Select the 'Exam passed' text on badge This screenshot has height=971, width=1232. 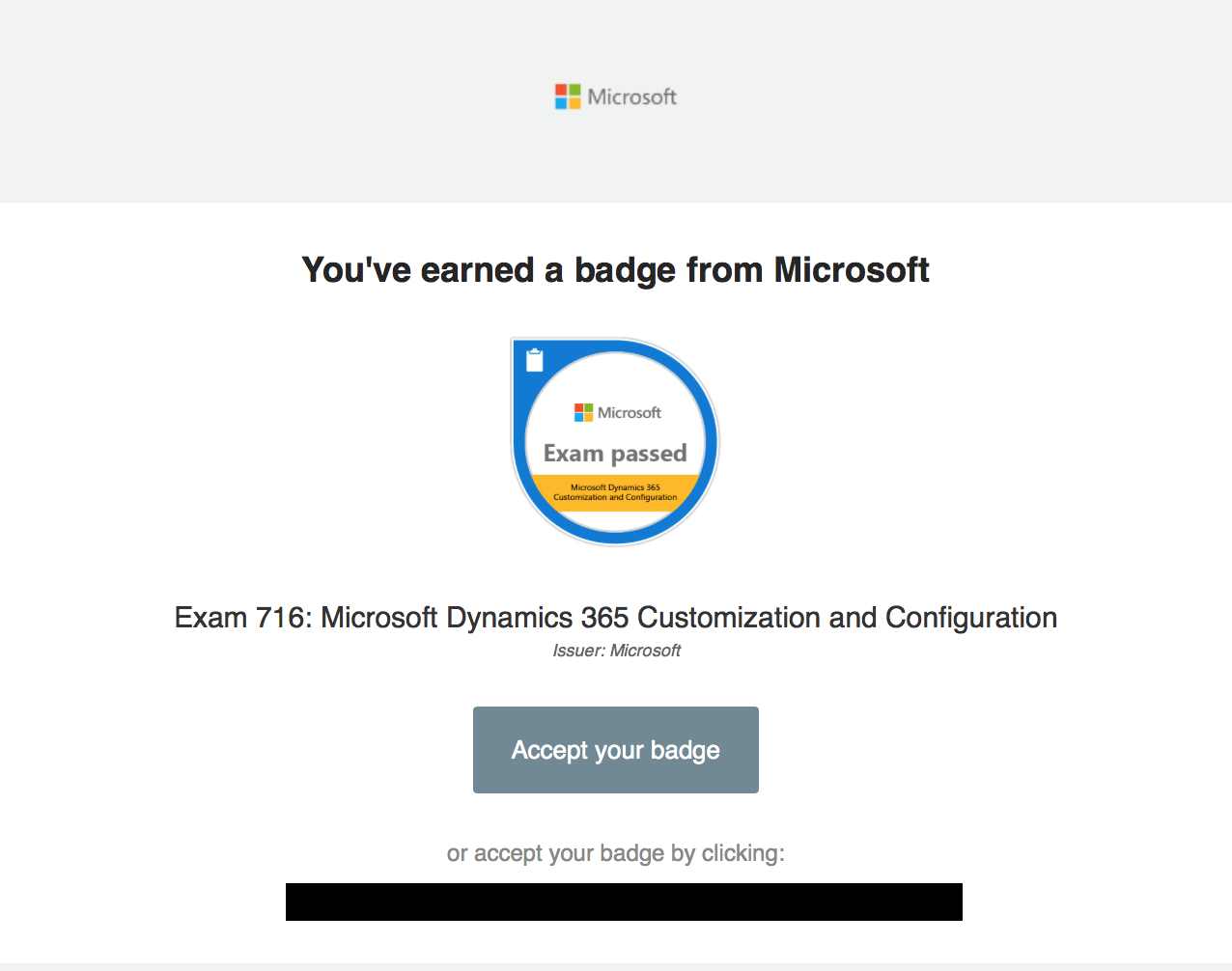[x=615, y=453]
